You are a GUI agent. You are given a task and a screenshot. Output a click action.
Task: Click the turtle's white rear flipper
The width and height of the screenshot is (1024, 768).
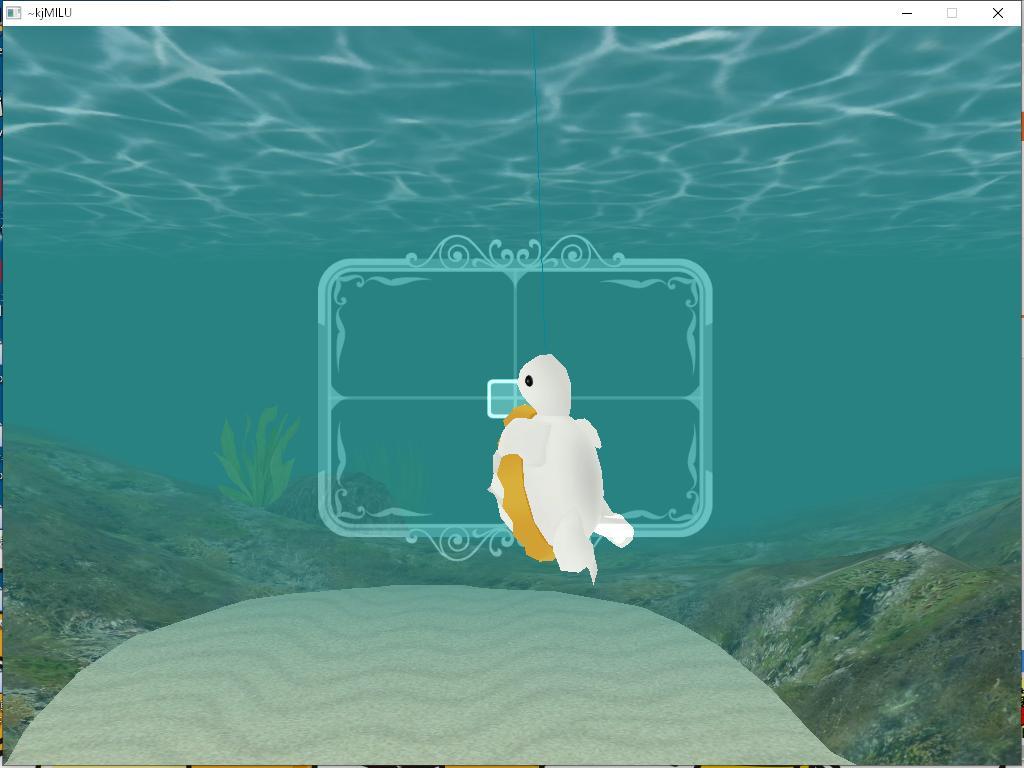612,529
